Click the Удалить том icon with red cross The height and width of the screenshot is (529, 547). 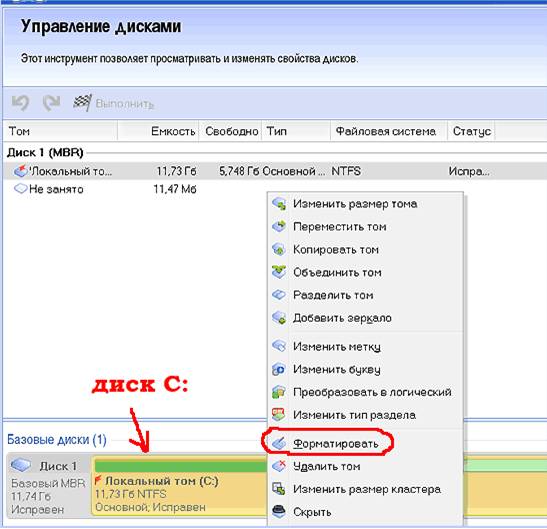(279, 466)
